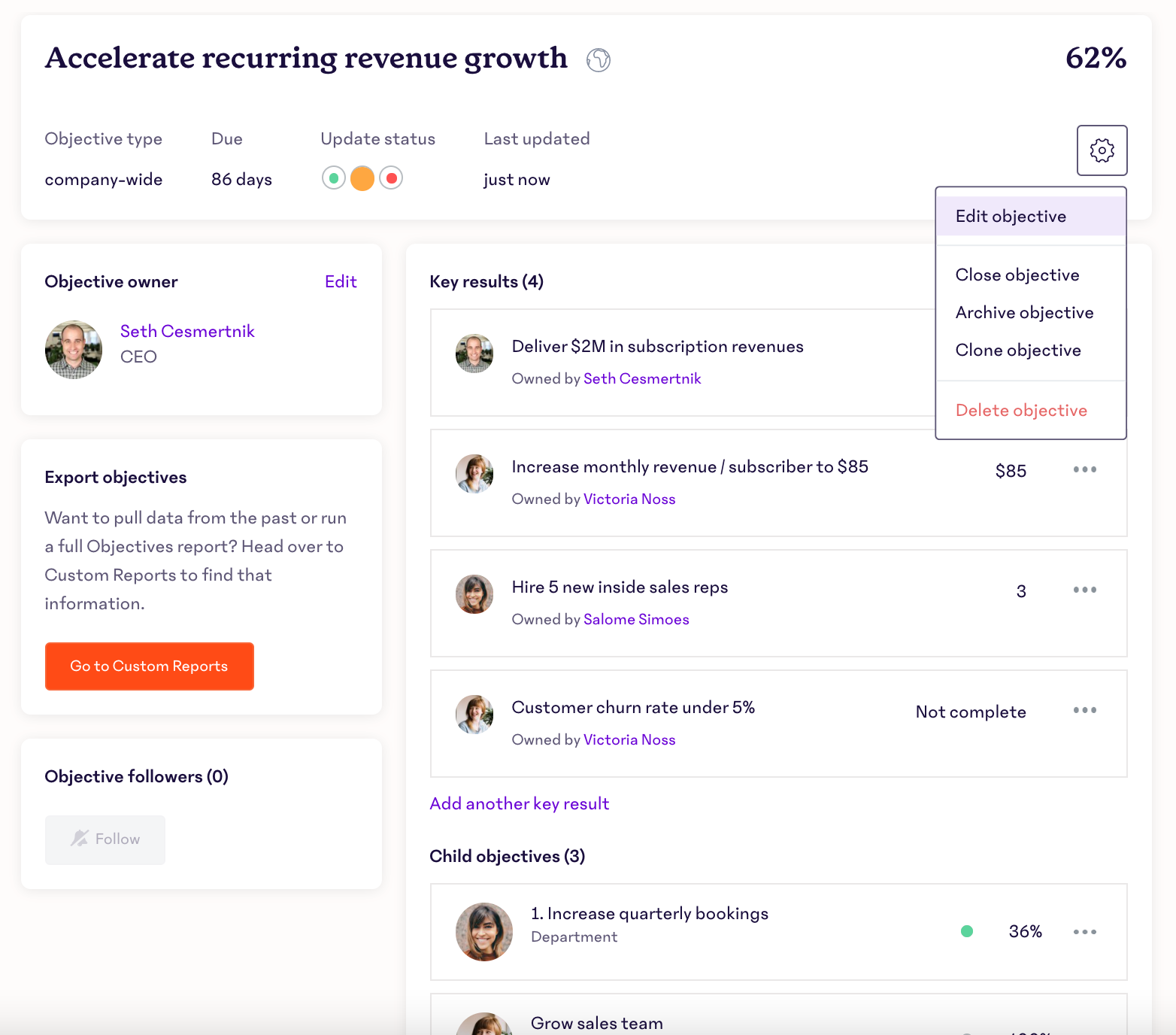
Task: Click Seth Cesmertnik link in key result
Action: click(642, 379)
